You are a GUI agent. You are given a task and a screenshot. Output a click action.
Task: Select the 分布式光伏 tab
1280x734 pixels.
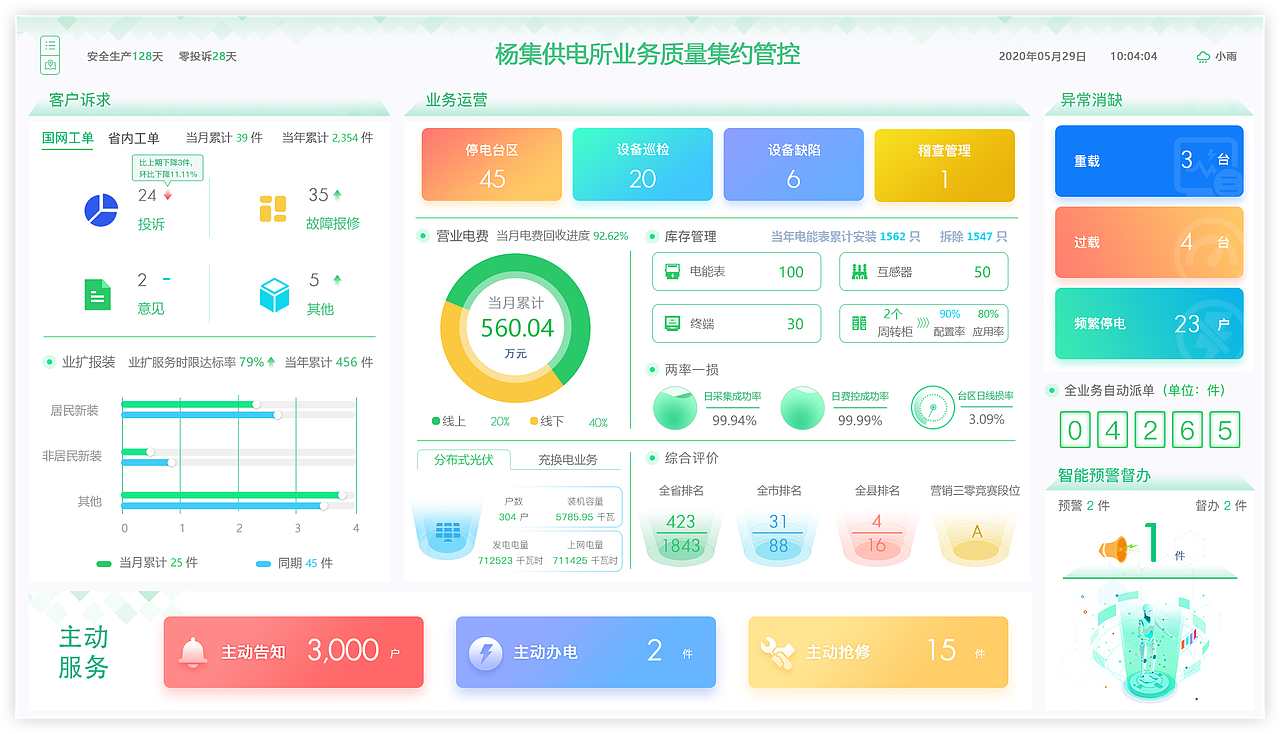click(x=464, y=460)
